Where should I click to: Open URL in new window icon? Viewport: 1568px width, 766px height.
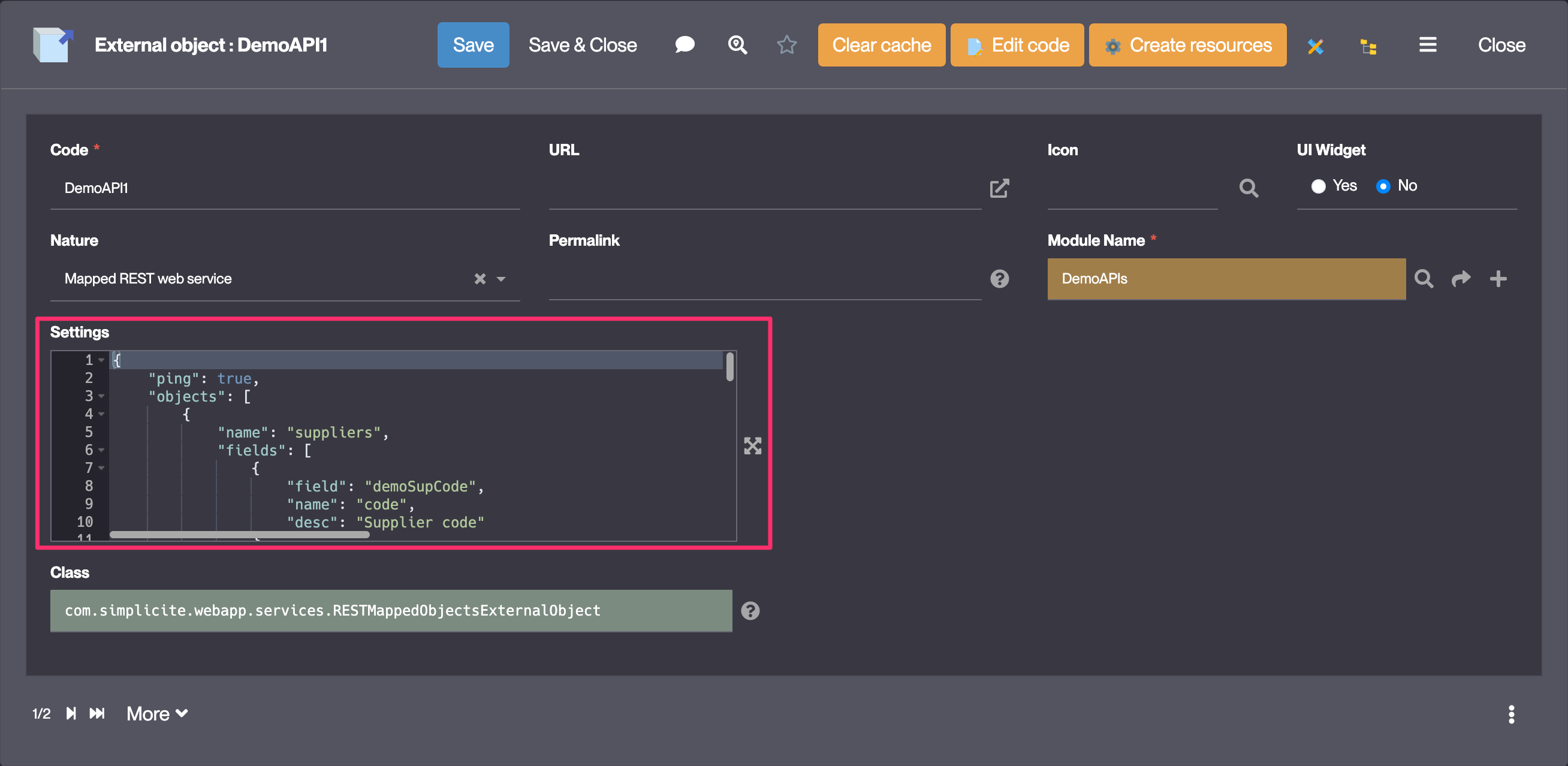[999, 188]
